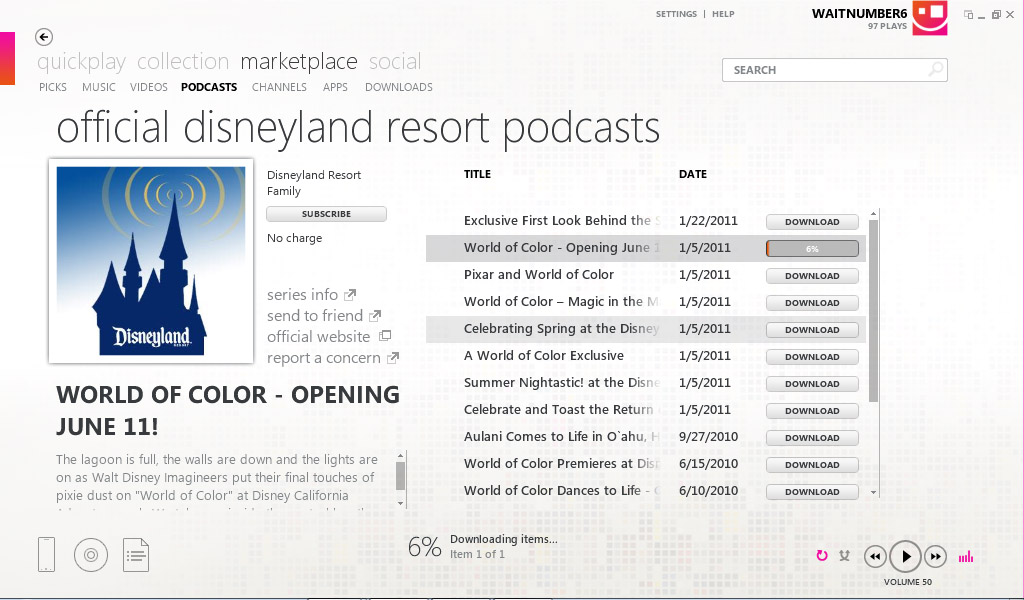Go to the PICKS tab
This screenshot has height=600, width=1024.
tap(53, 87)
